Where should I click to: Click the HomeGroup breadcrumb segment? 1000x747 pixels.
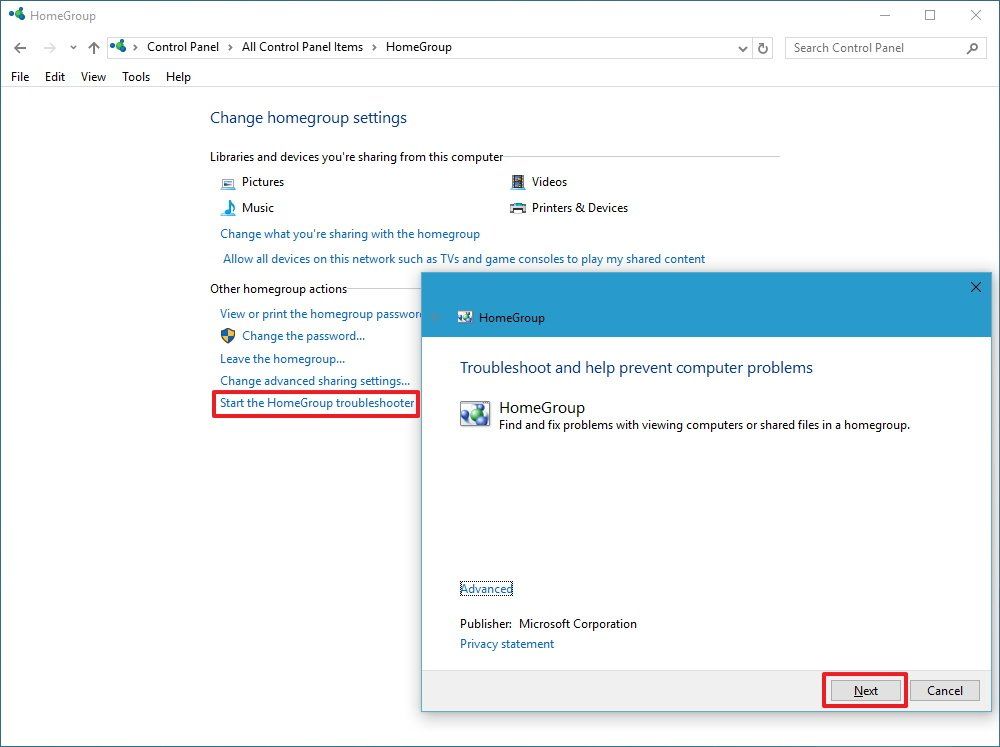418,47
